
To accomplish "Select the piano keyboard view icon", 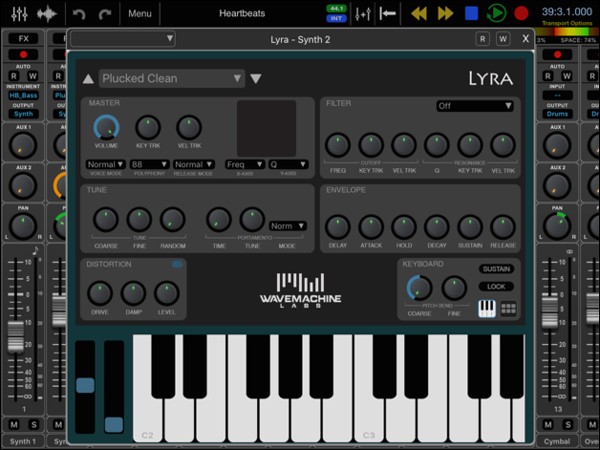I will click(x=487, y=309).
